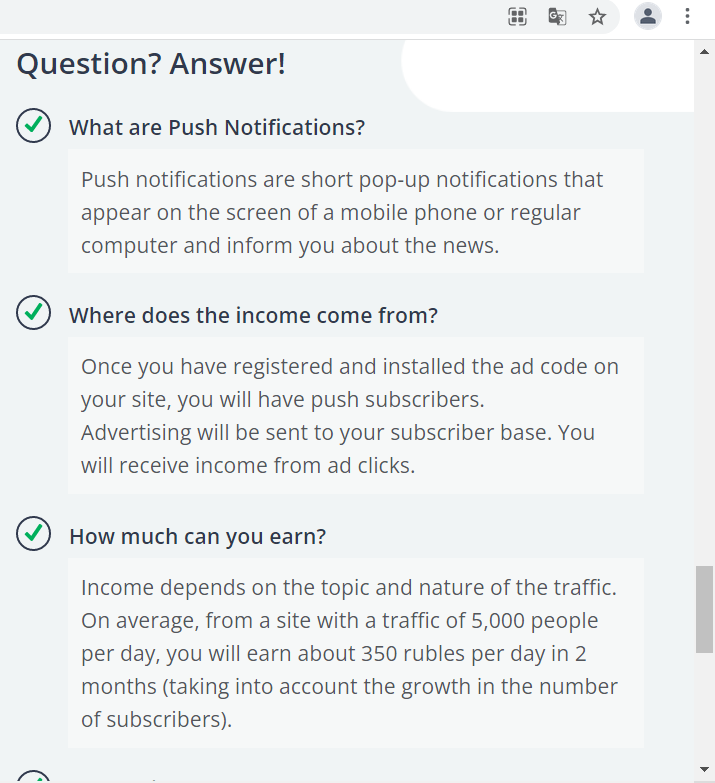715x783 pixels.
Task: Expand the 'How much can you earn?' question
Action: [x=197, y=536]
